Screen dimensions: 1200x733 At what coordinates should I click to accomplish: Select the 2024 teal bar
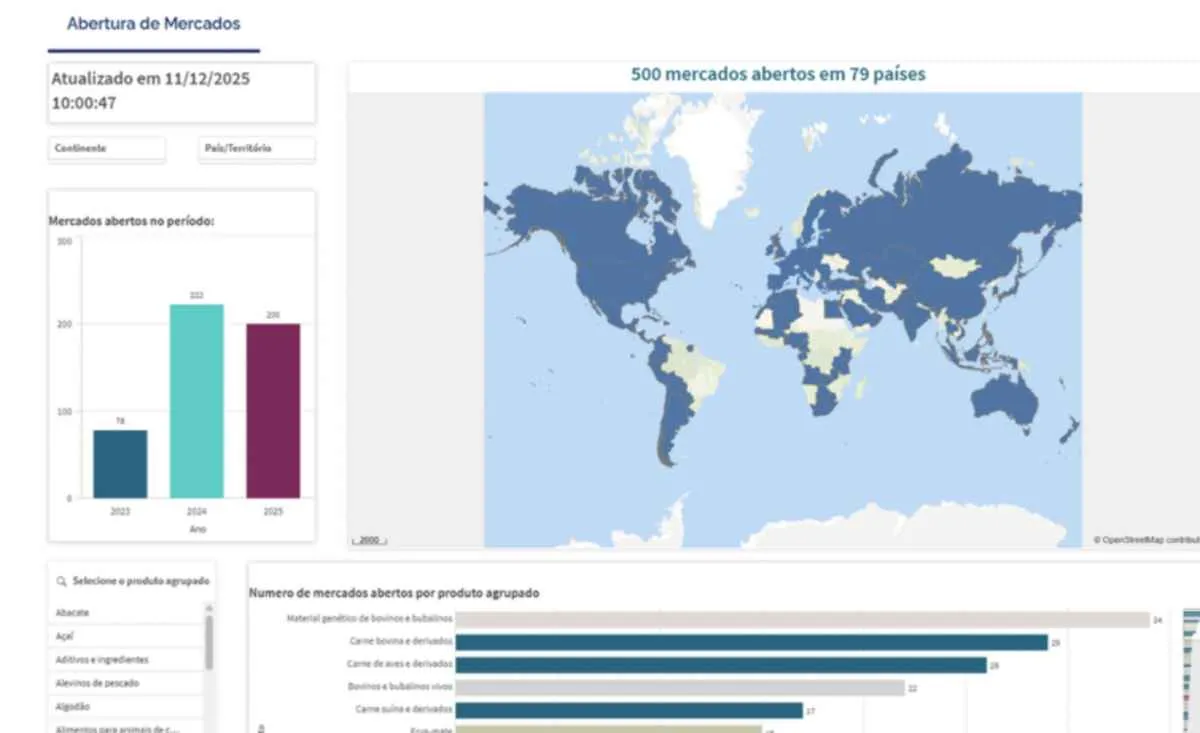tap(197, 400)
